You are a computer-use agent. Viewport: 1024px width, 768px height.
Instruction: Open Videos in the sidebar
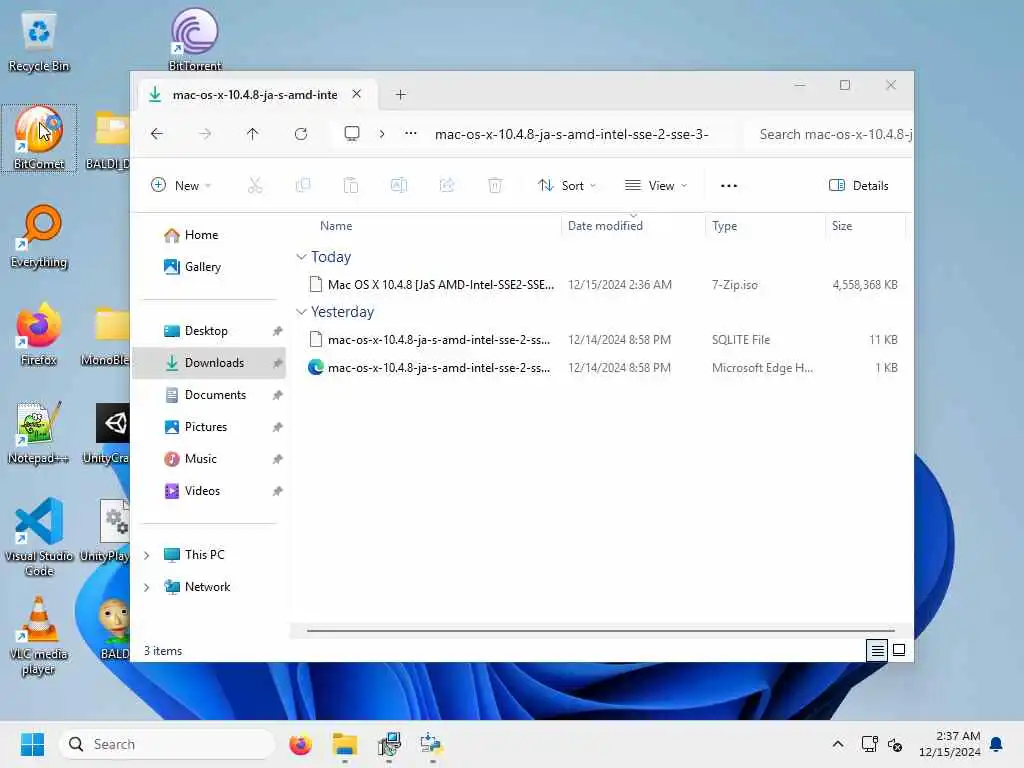(x=210, y=491)
